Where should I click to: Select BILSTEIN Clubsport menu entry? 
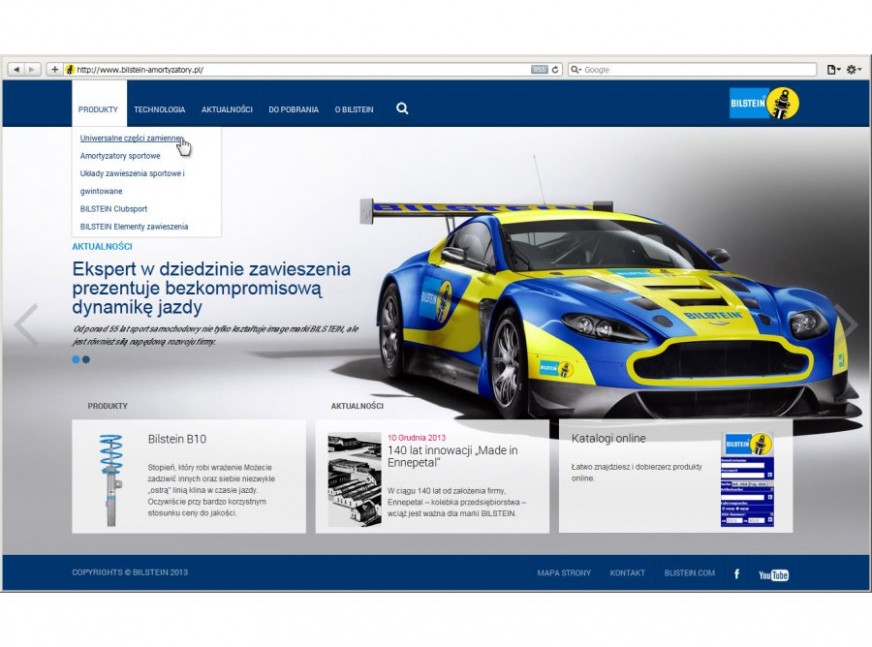(x=113, y=209)
